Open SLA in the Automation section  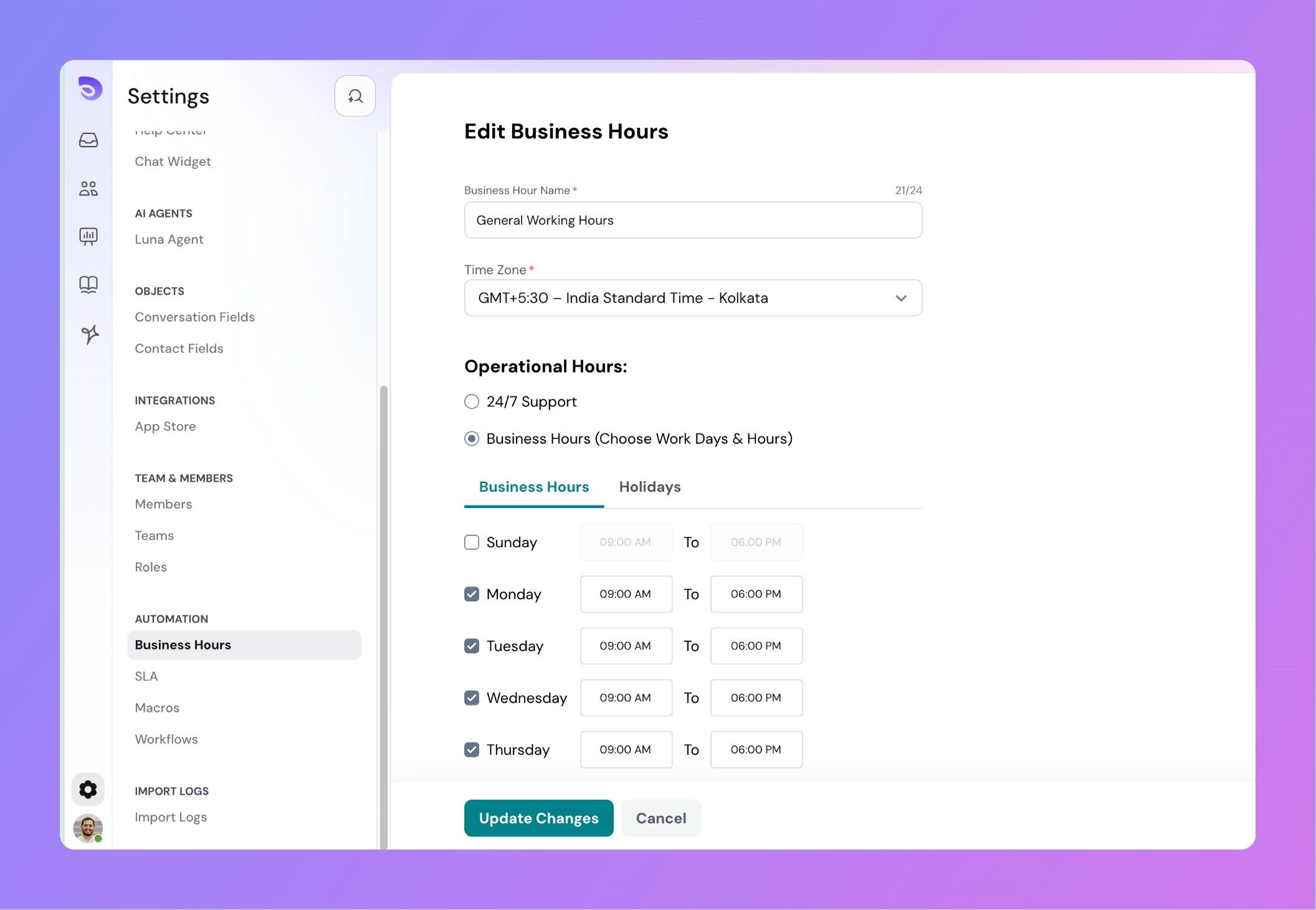click(146, 676)
